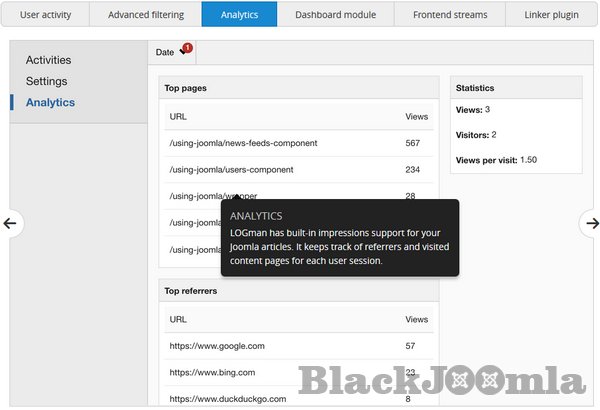The height and width of the screenshot is (410, 600).
Task: Click the left arrow to go to previous slide
Action: pos(12,223)
